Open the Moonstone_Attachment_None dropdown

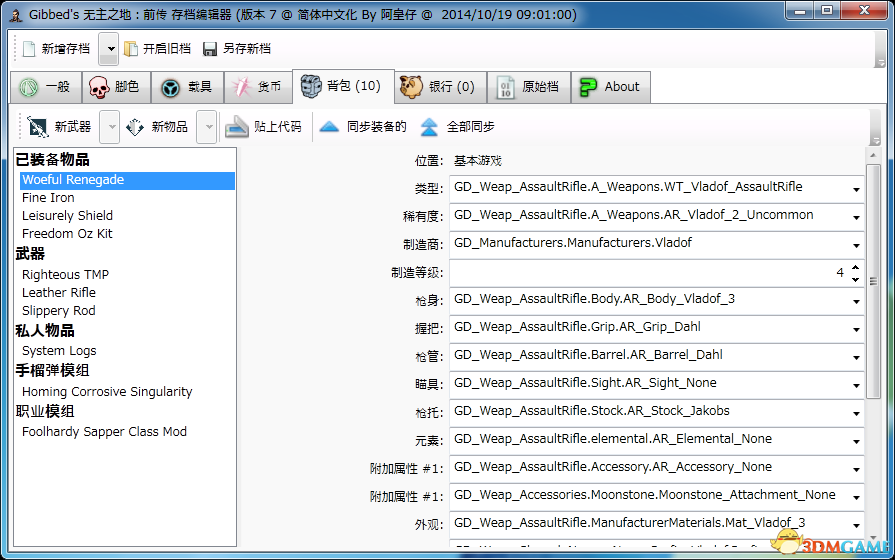point(856,497)
